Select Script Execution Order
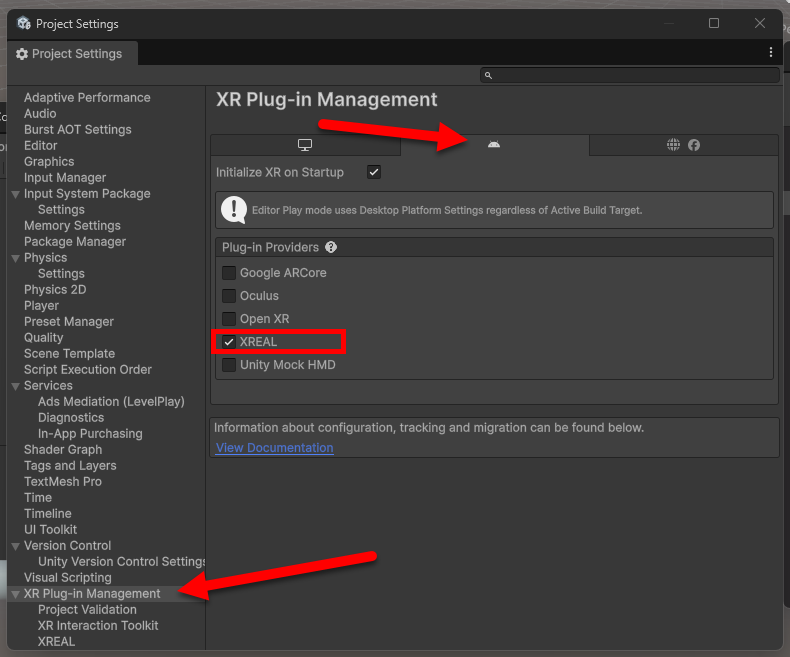This screenshot has width=790, height=657. coord(88,370)
